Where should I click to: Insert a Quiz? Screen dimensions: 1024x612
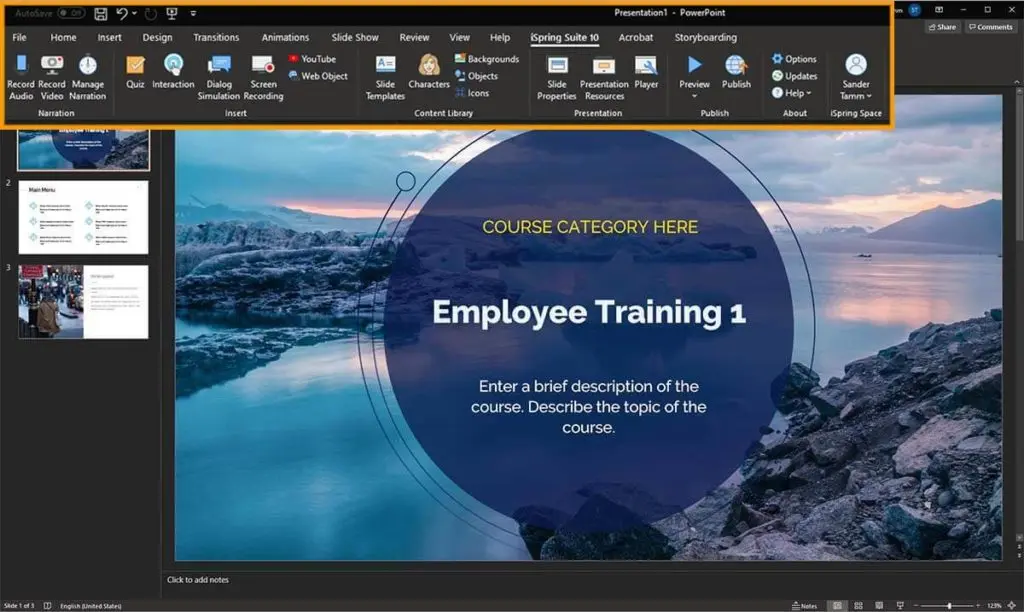pos(135,72)
